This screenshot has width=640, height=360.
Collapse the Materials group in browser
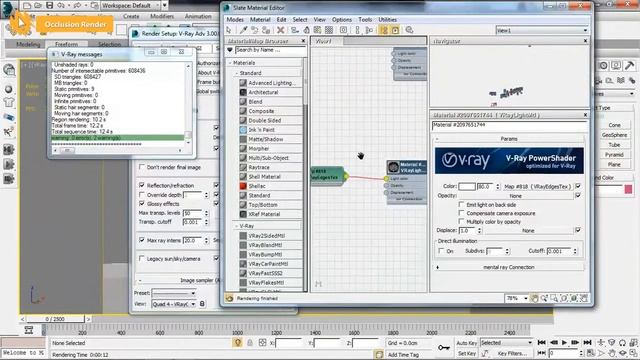(231, 63)
